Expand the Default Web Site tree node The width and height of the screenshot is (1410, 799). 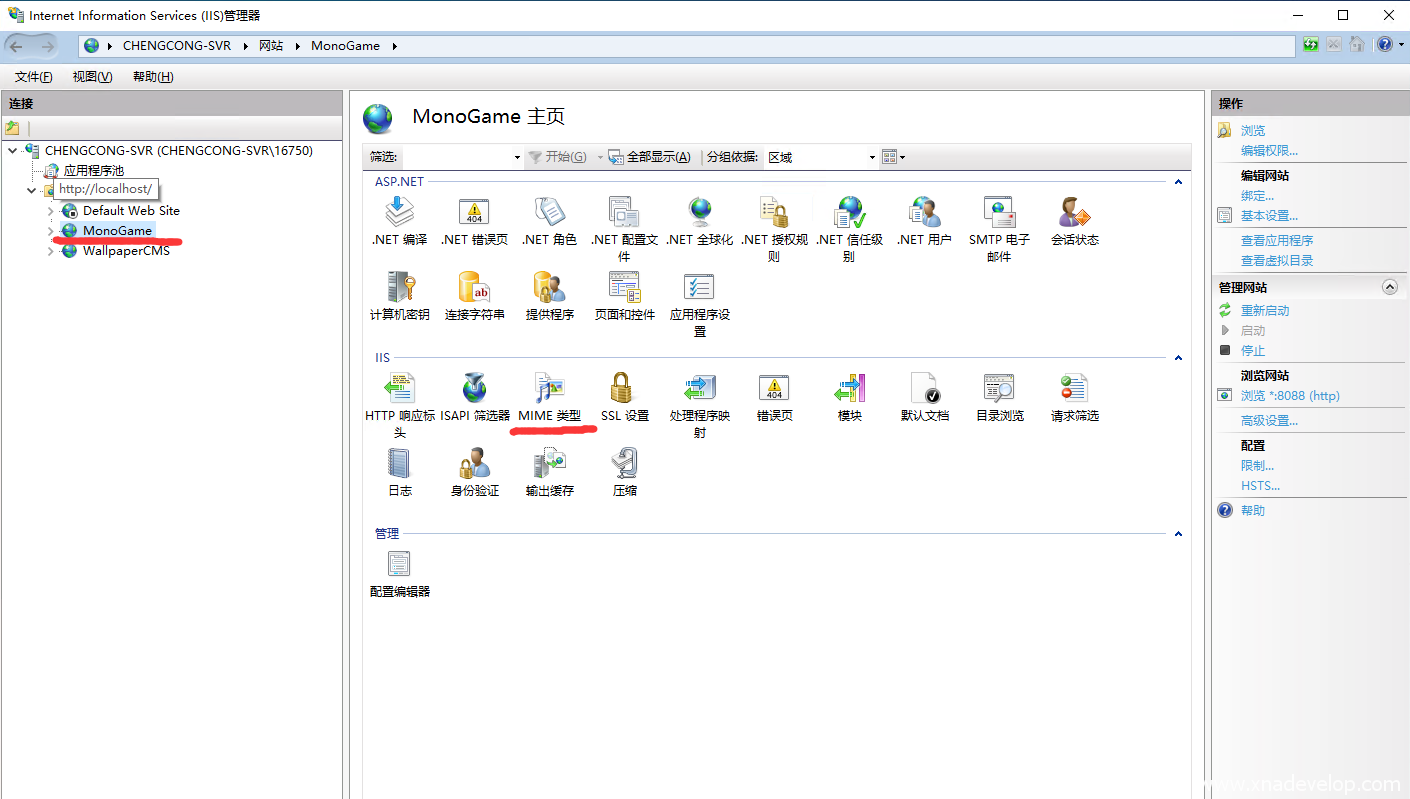click(x=51, y=211)
